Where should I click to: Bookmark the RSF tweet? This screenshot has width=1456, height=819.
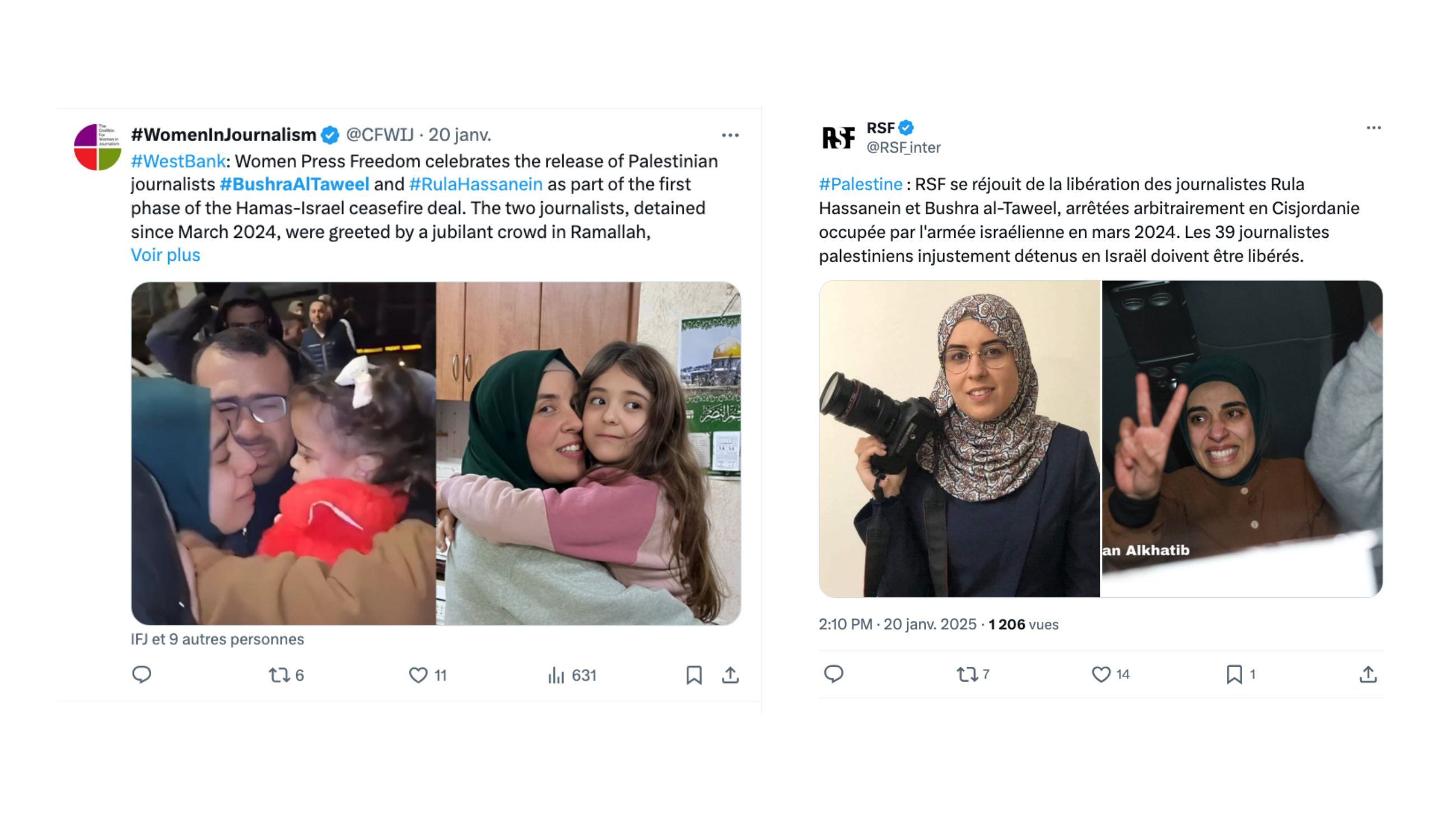point(1234,674)
